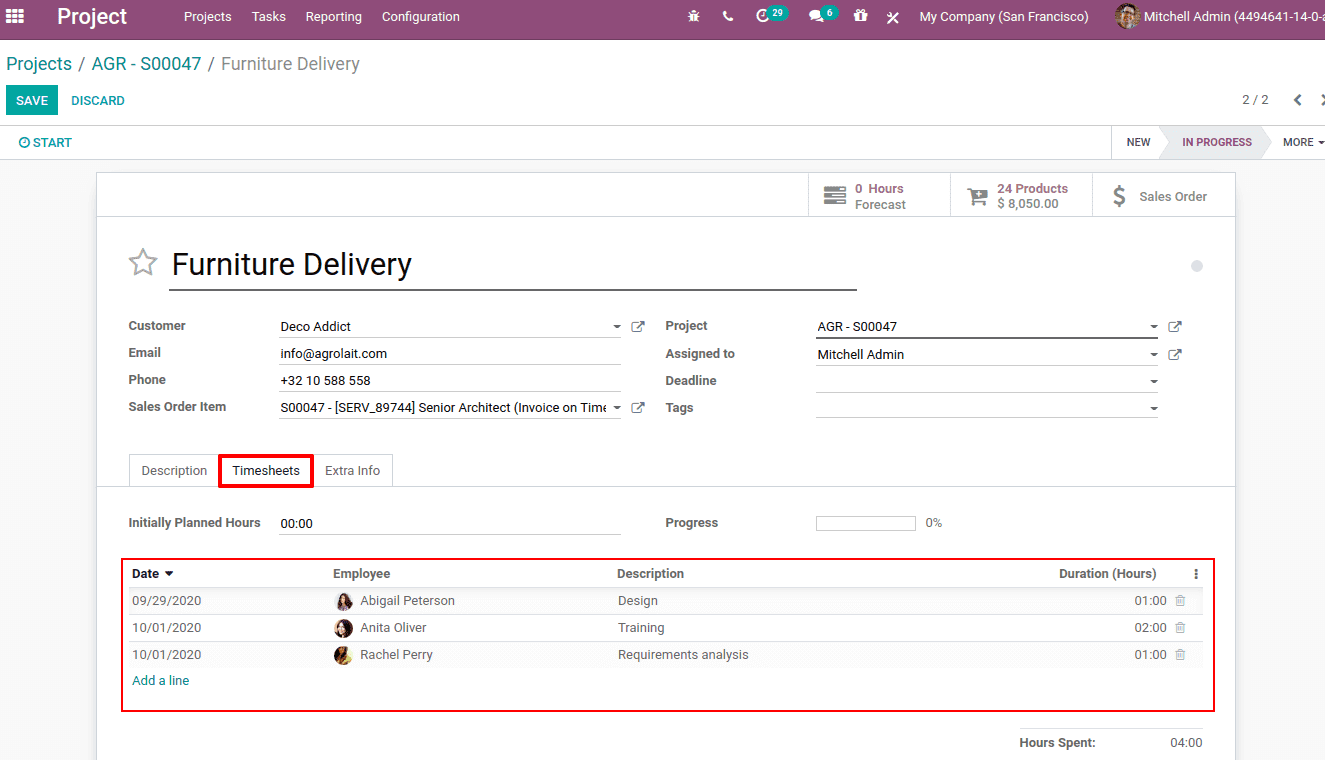Screen dimensions: 1325x760
Task: Expand the Deadline dropdown arrow
Action: 1154,381
